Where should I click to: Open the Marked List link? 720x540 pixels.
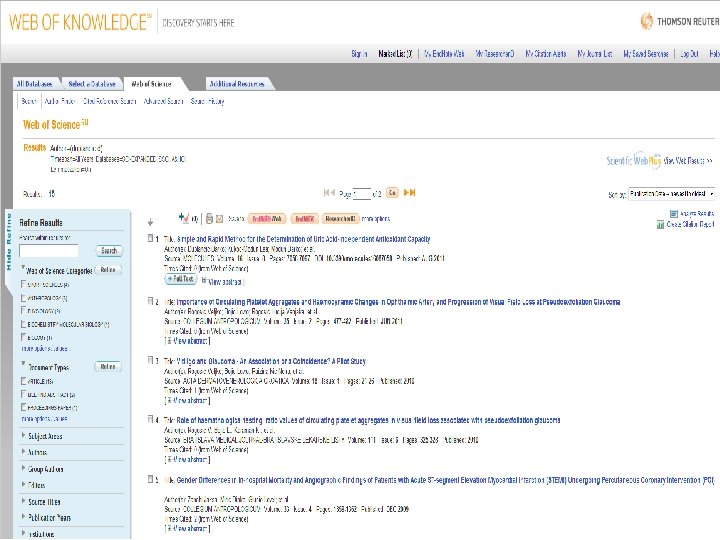tap(395, 54)
